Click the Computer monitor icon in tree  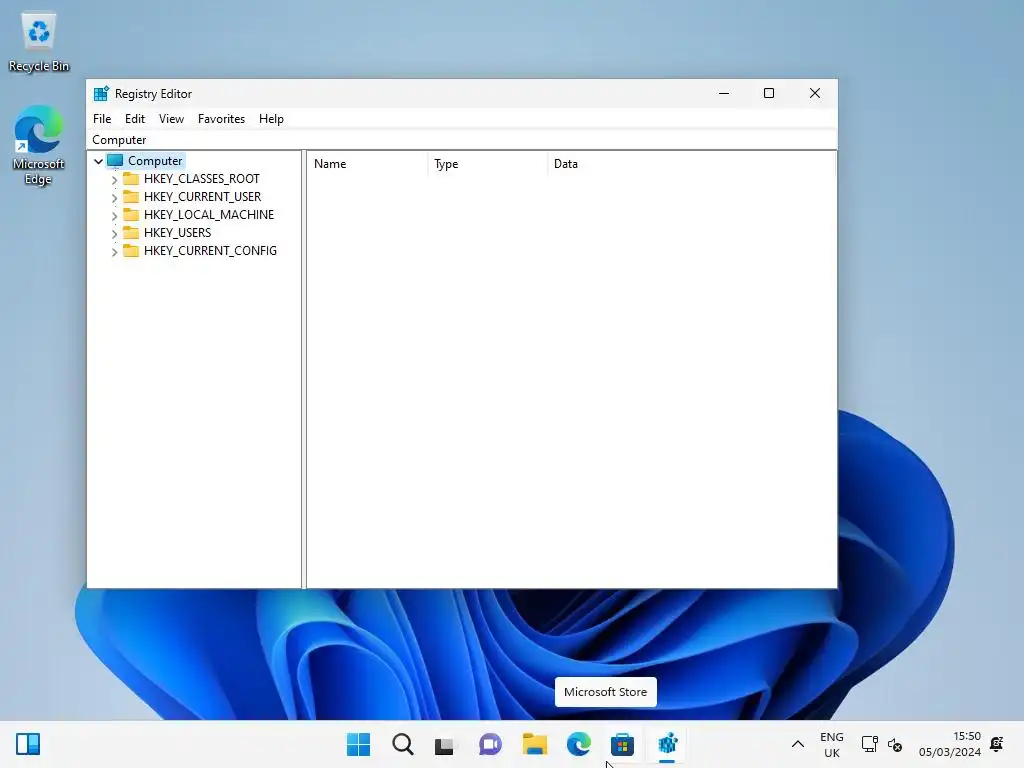[115, 161]
